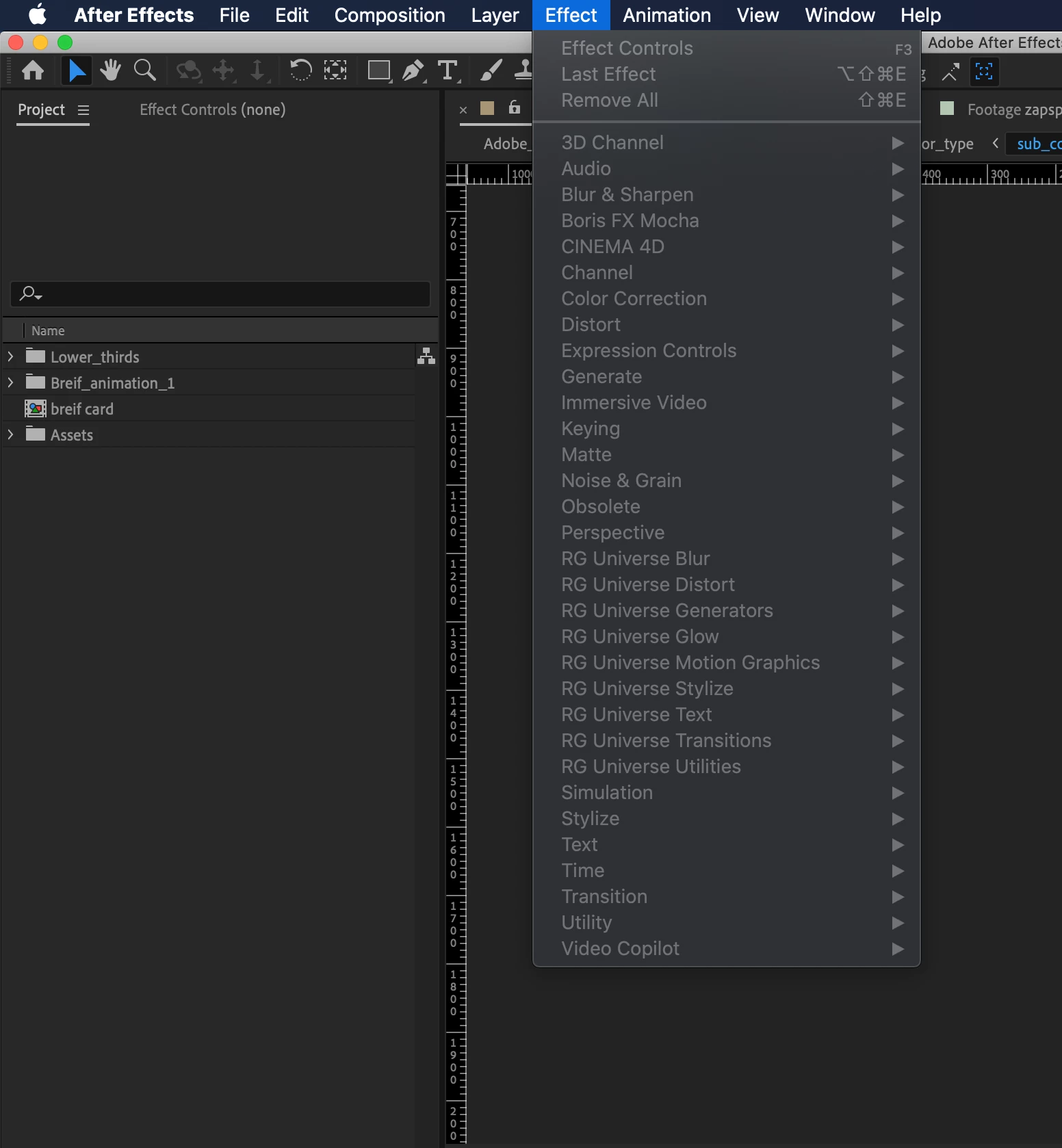
Task: Open the Color Correction submenu
Action: 726,298
